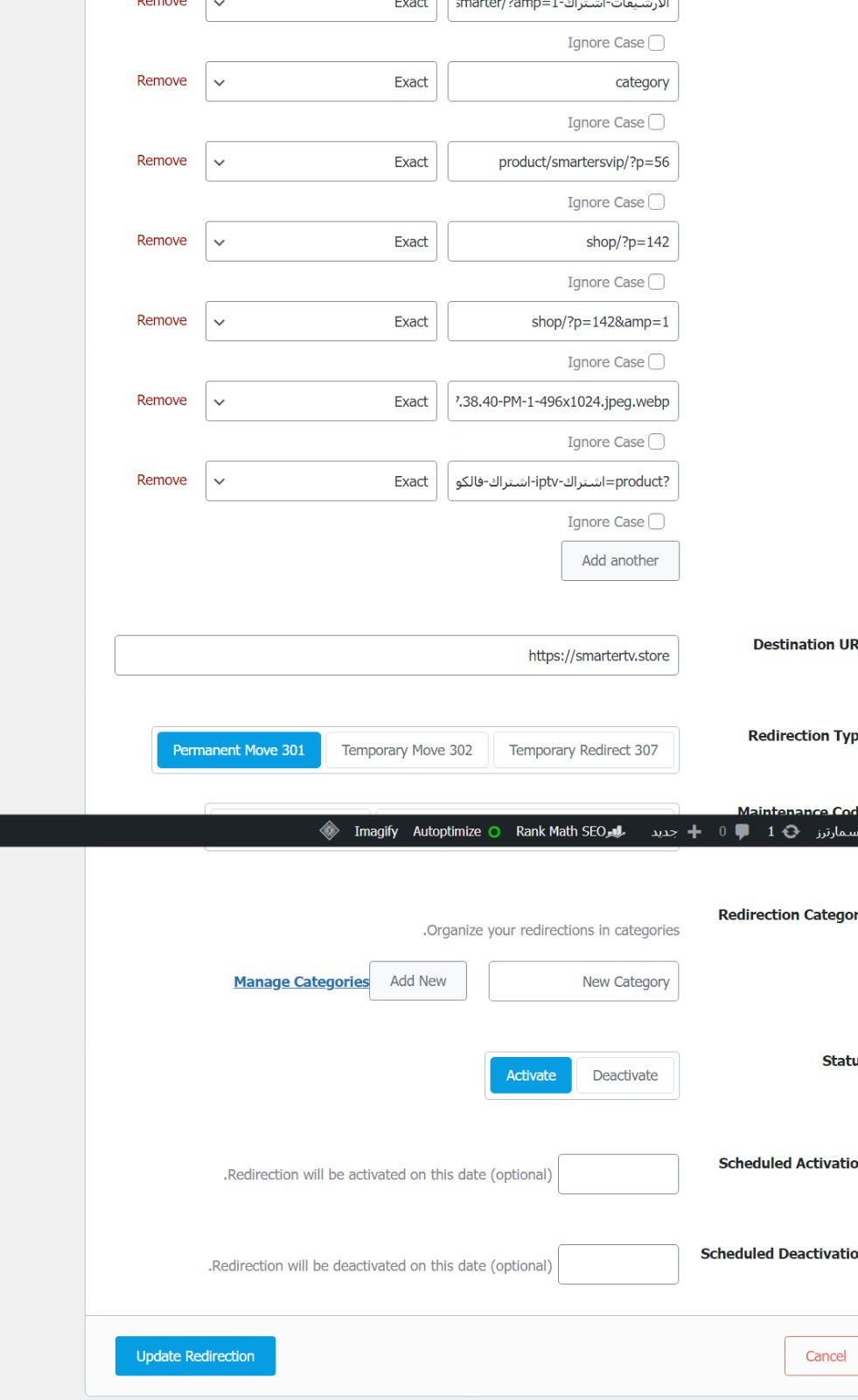Open Exact dropdown for shop/?p=142&amp=1 row
The height and width of the screenshot is (1400, 858).
coord(321,321)
